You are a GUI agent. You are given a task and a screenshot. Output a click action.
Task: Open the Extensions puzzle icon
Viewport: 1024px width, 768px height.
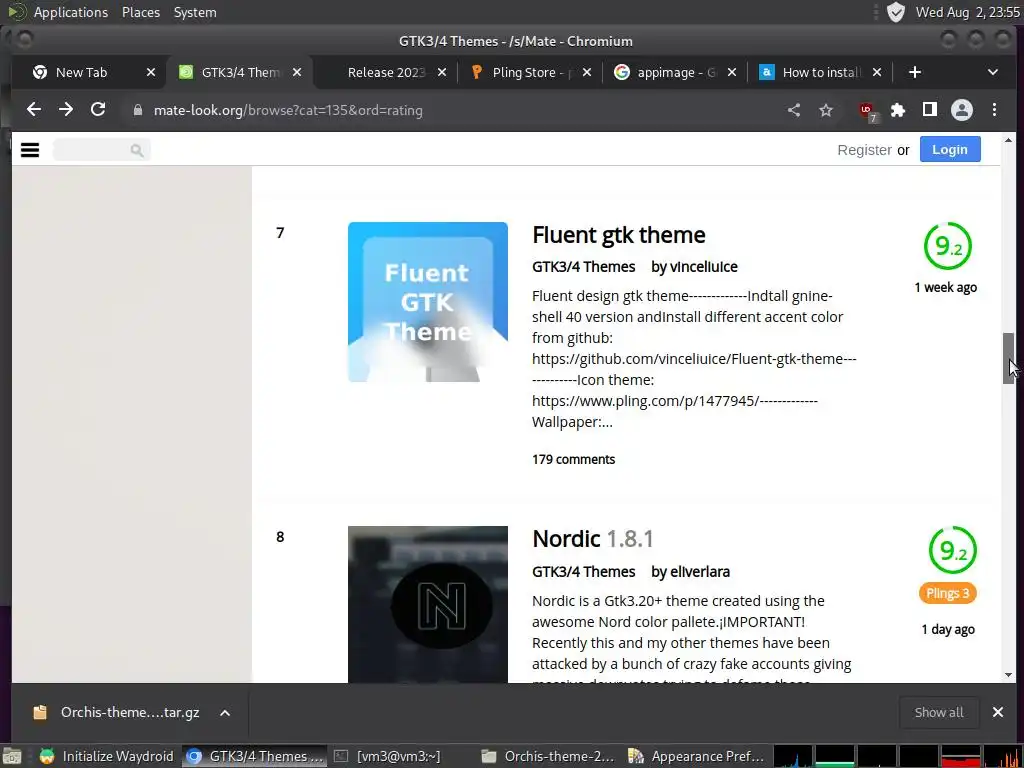pos(898,110)
